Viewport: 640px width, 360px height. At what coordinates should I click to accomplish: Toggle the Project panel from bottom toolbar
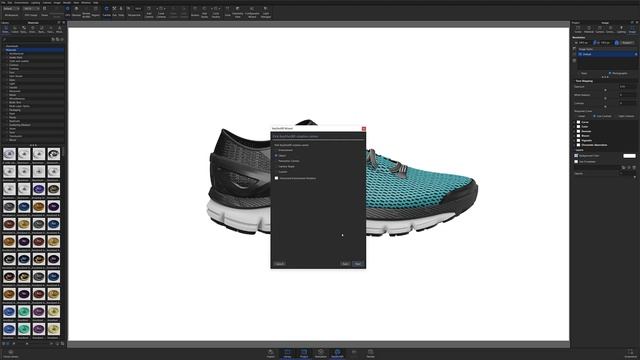point(304,353)
